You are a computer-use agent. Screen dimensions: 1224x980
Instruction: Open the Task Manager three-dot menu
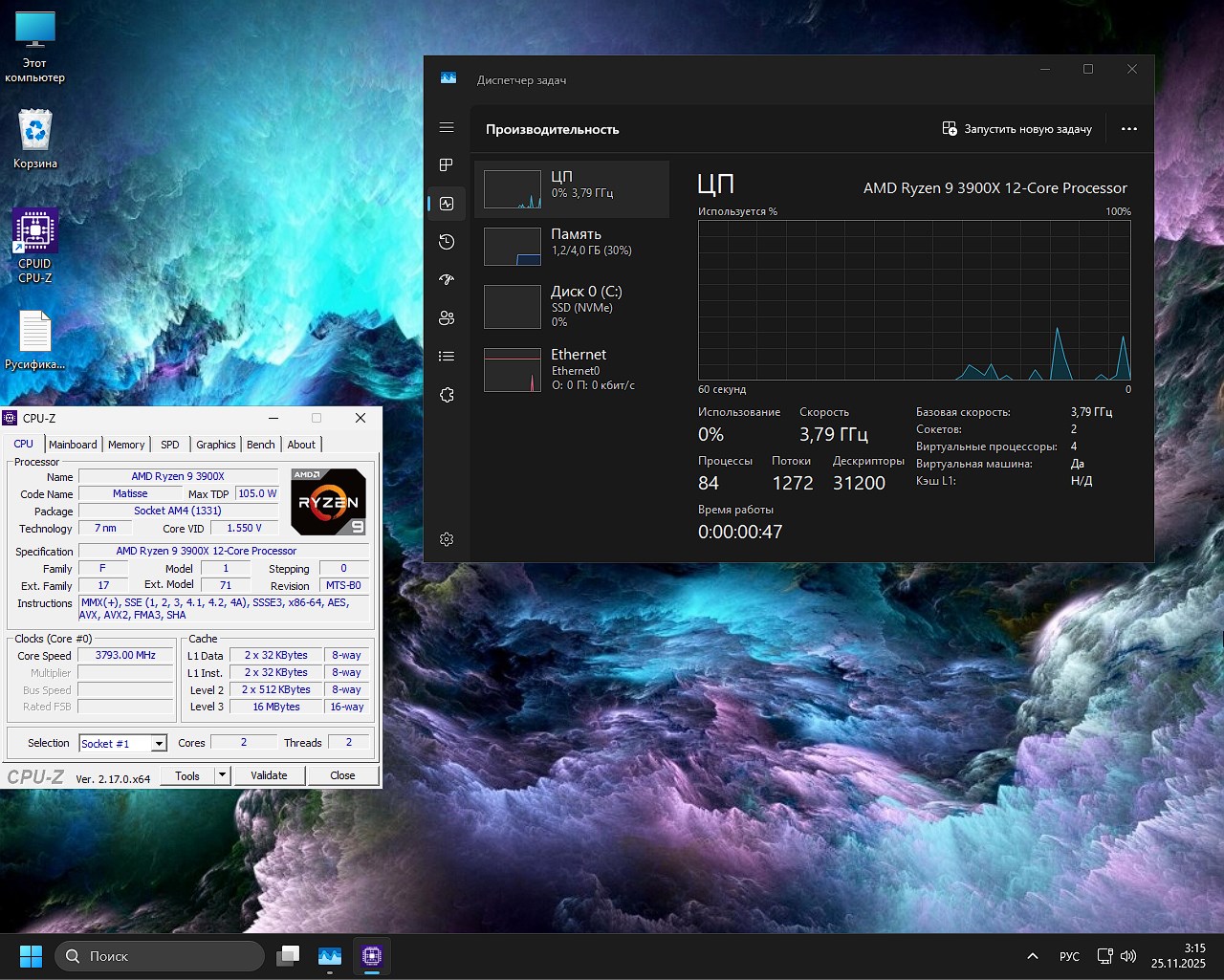click(1129, 128)
